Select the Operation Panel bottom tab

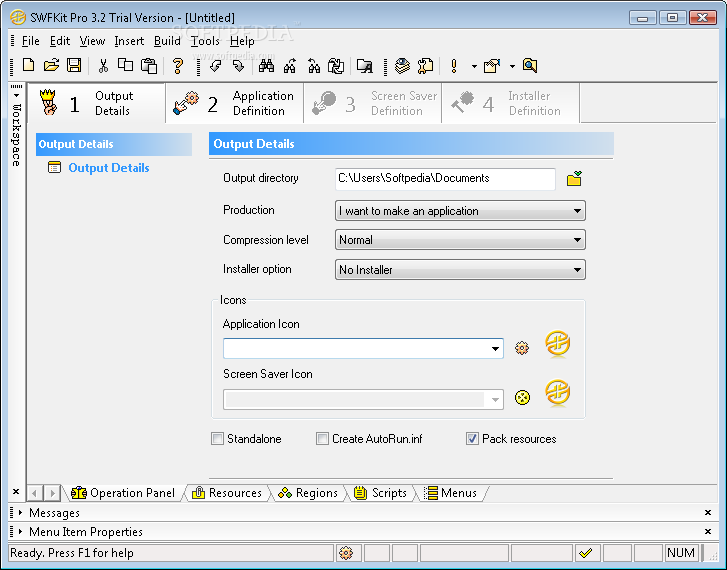pos(123,493)
